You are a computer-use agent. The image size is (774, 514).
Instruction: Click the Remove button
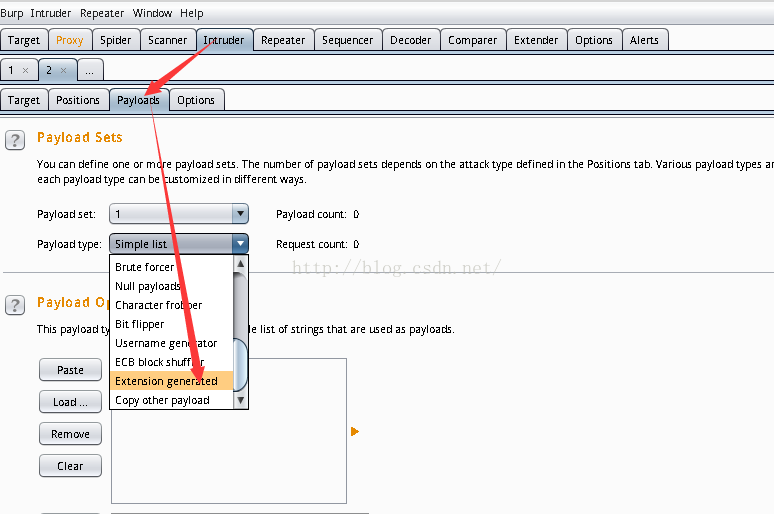click(x=70, y=434)
